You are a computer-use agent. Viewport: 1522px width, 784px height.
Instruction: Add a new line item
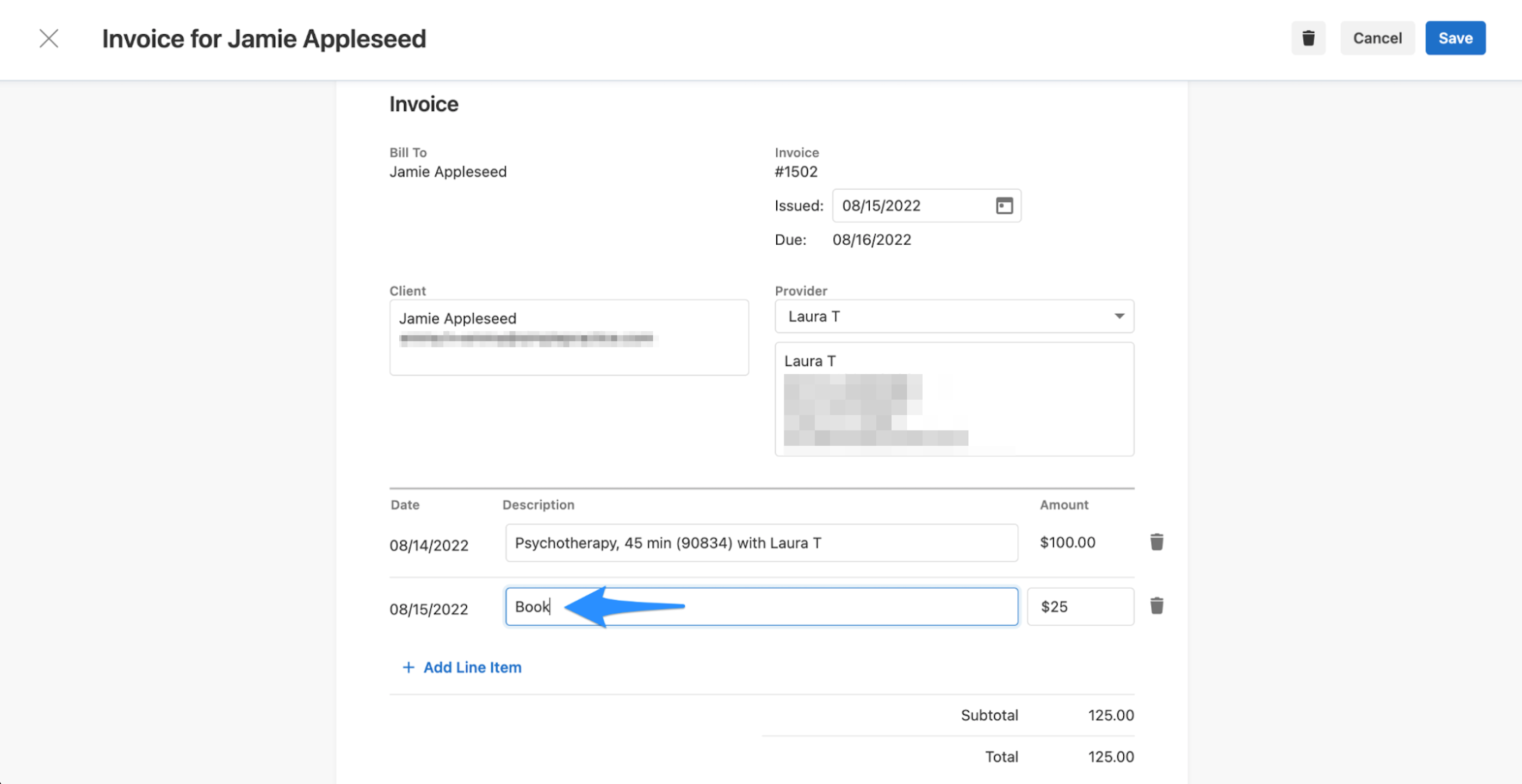point(461,667)
